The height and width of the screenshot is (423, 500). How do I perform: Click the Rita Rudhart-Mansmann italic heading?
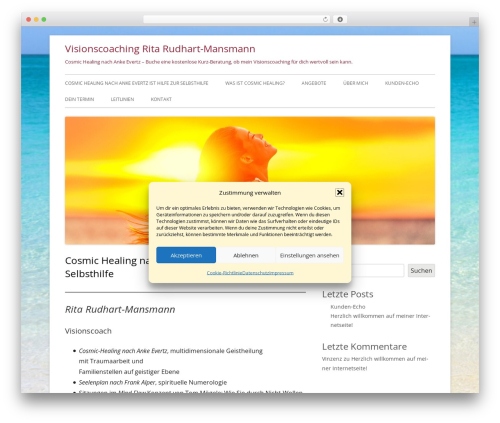(x=120, y=309)
